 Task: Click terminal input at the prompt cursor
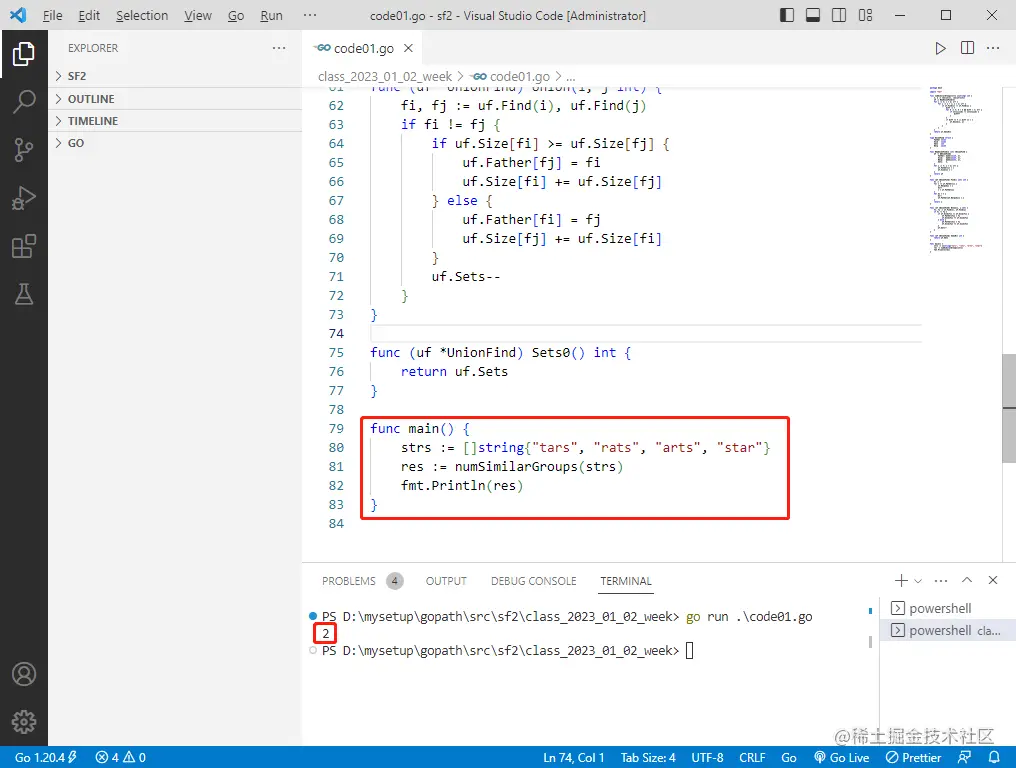[x=689, y=650]
